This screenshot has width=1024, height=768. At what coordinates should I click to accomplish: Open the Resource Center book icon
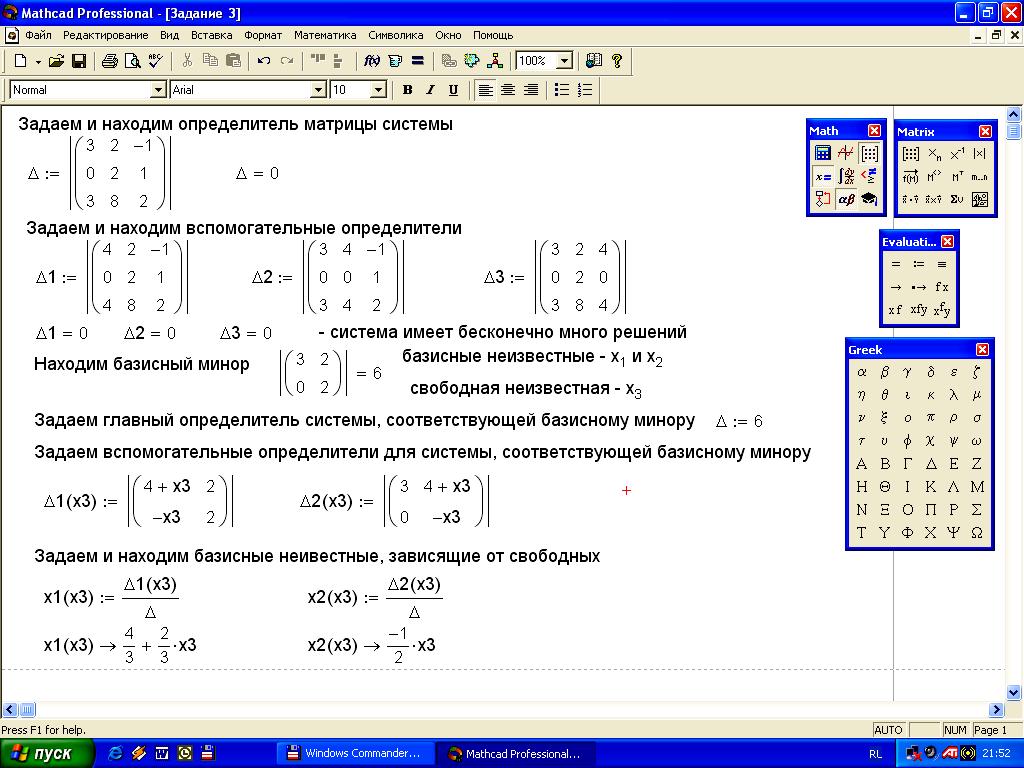(x=594, y=61)
